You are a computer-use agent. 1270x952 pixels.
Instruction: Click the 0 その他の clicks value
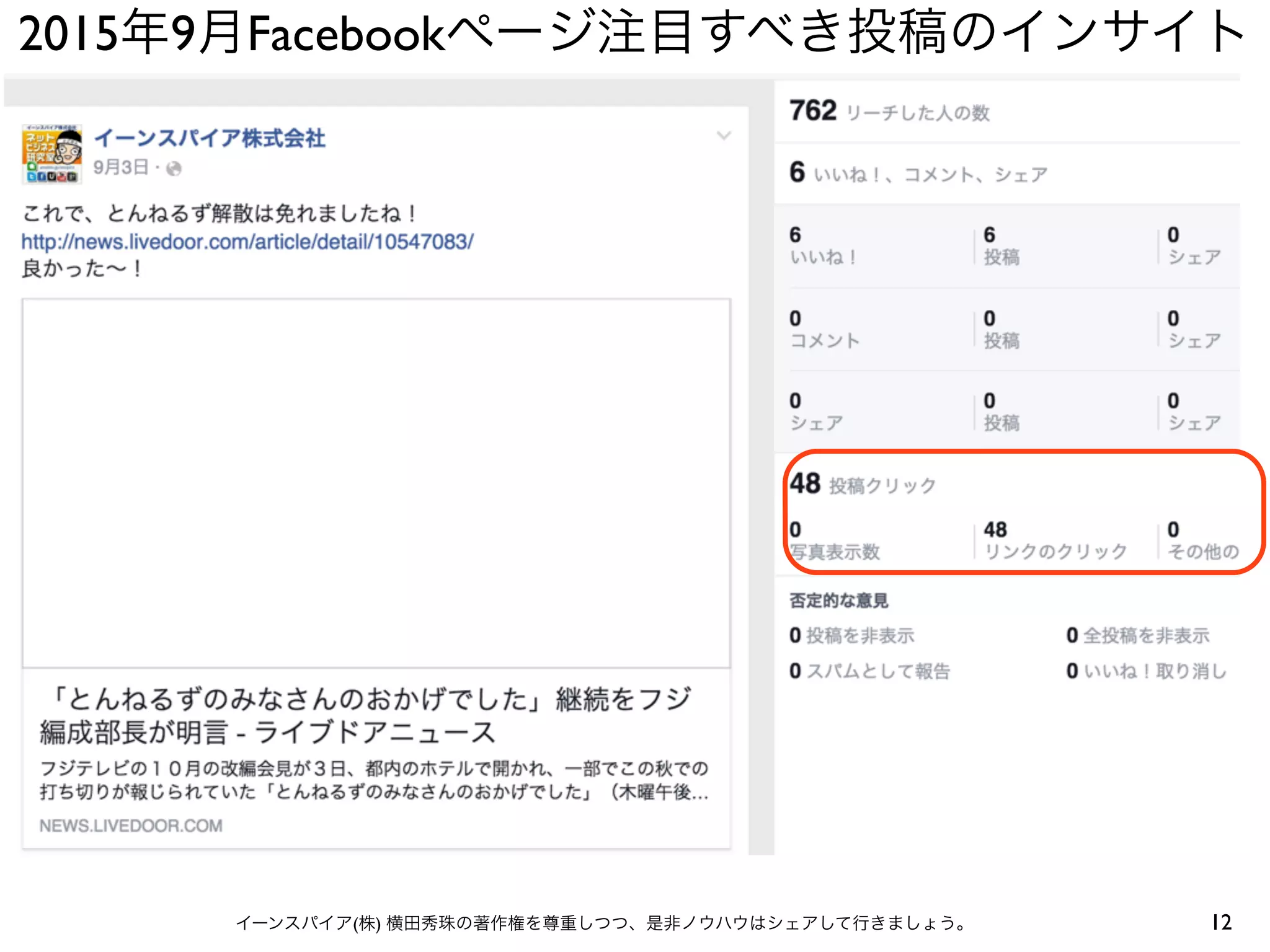point(1204,541)
